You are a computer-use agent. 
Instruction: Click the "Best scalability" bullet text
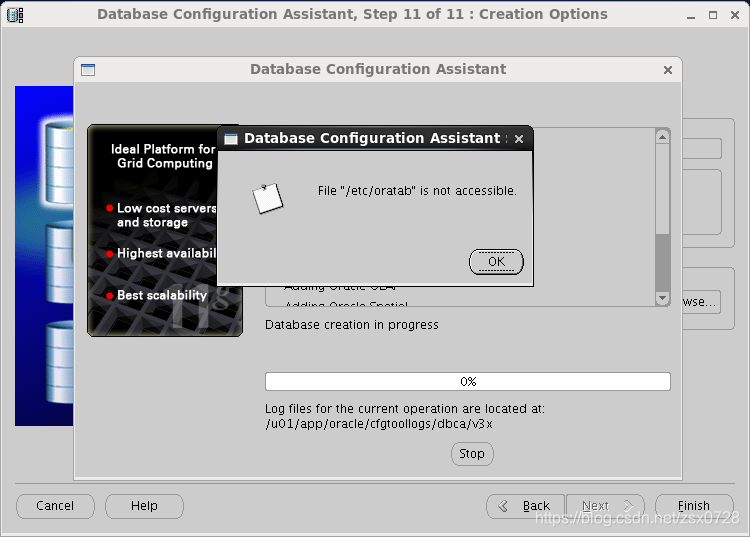[162, 295]
